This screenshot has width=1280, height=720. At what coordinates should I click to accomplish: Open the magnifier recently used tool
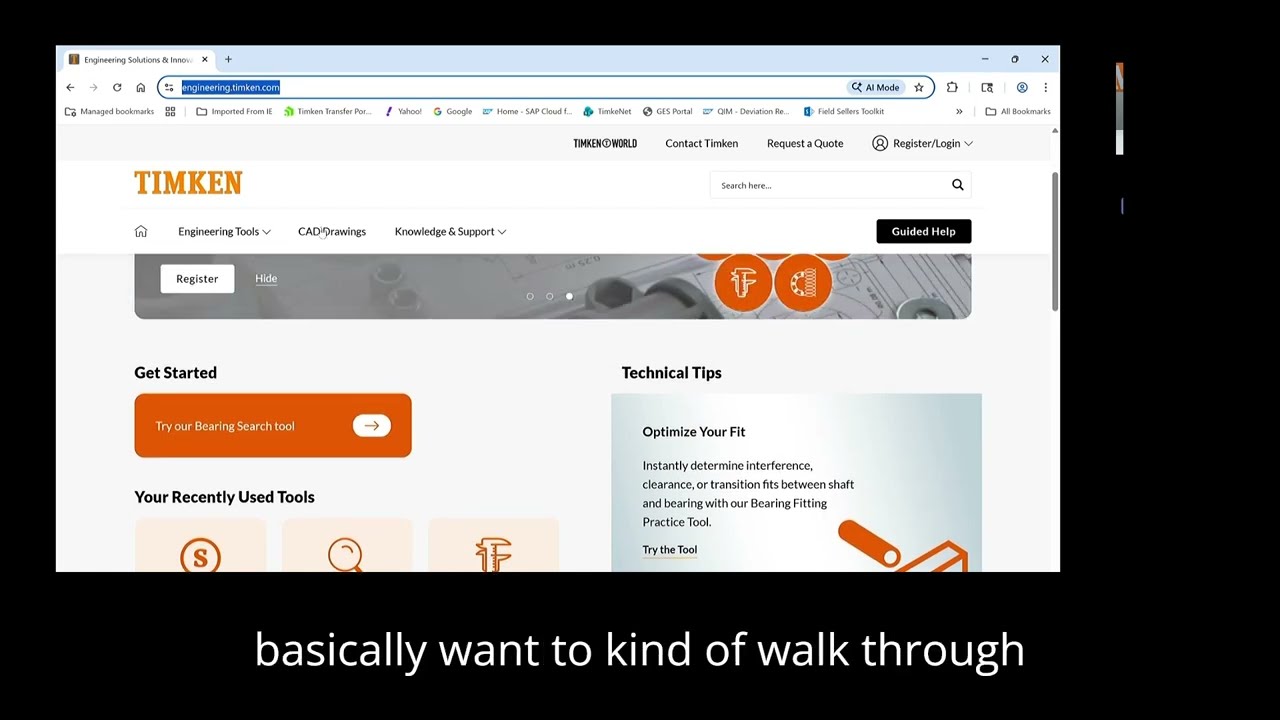345,554
